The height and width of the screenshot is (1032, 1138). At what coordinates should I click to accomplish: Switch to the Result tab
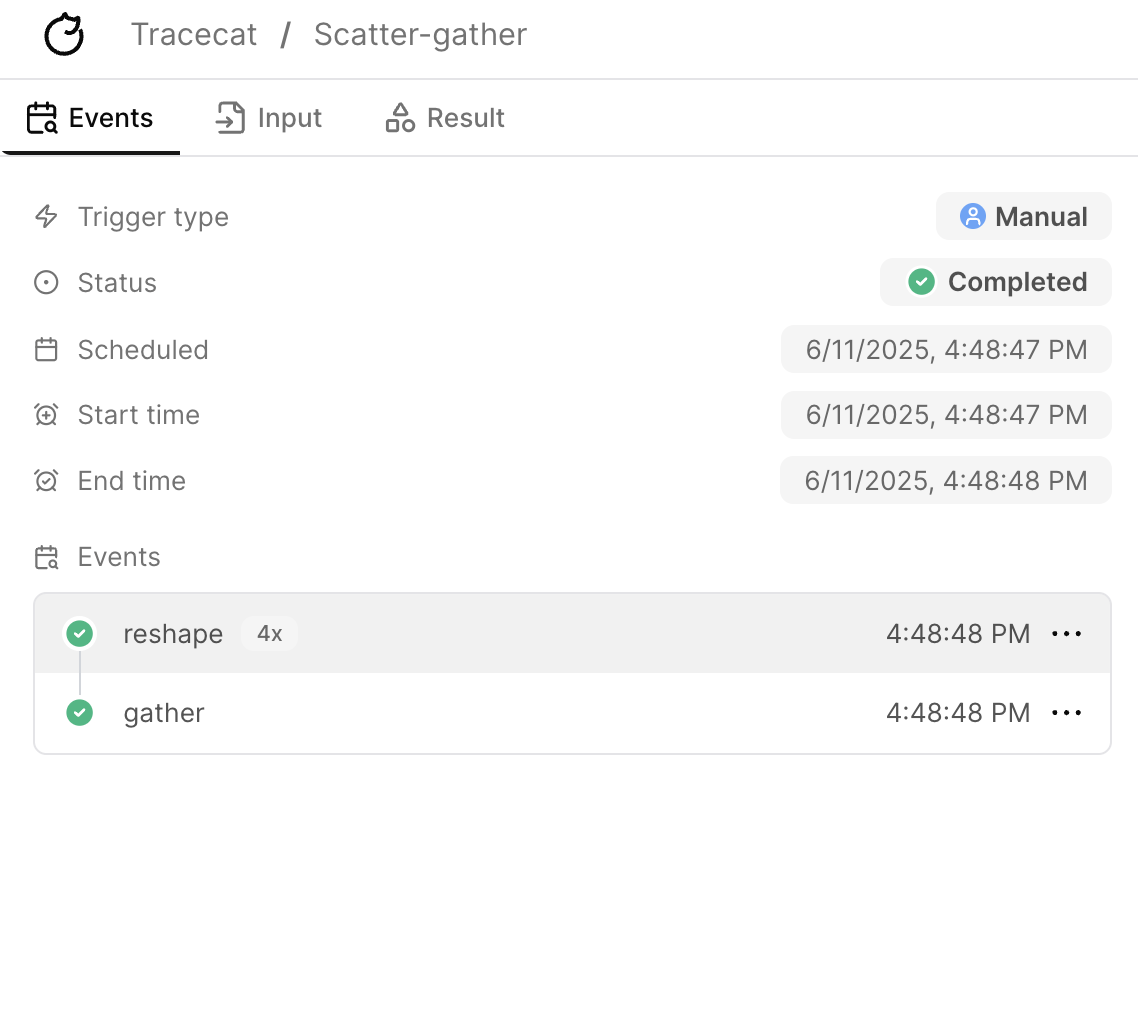coord(445,118)
